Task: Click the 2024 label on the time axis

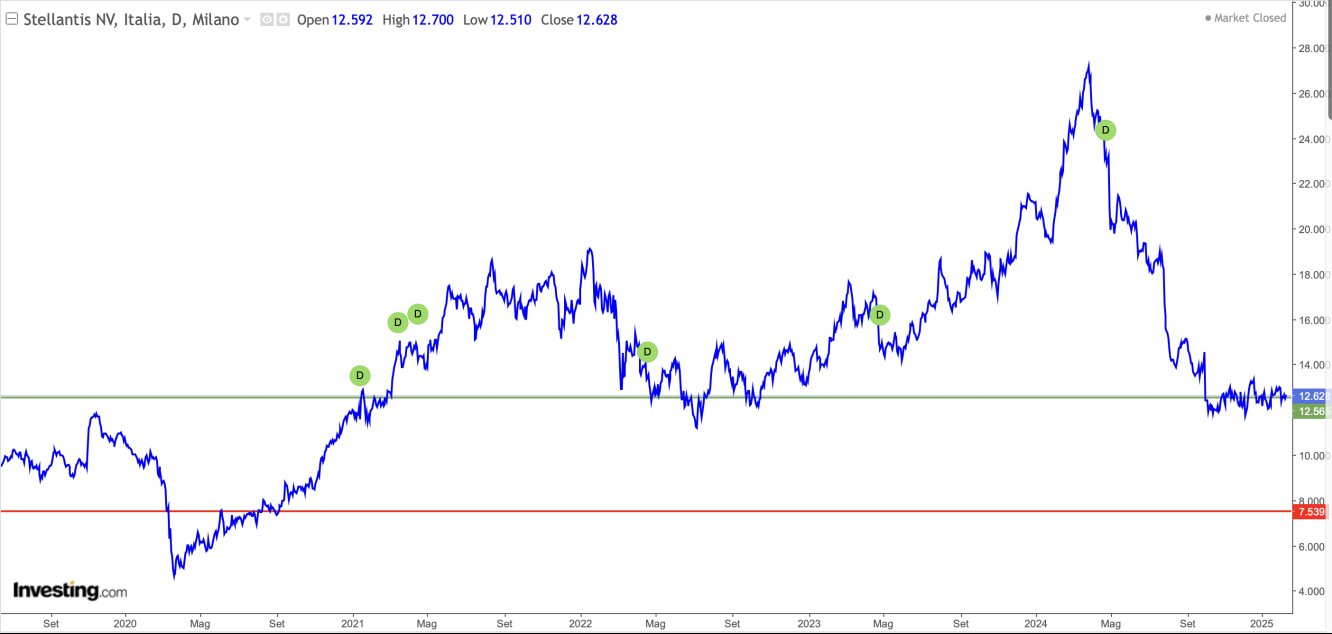Action: point(1035,622)
